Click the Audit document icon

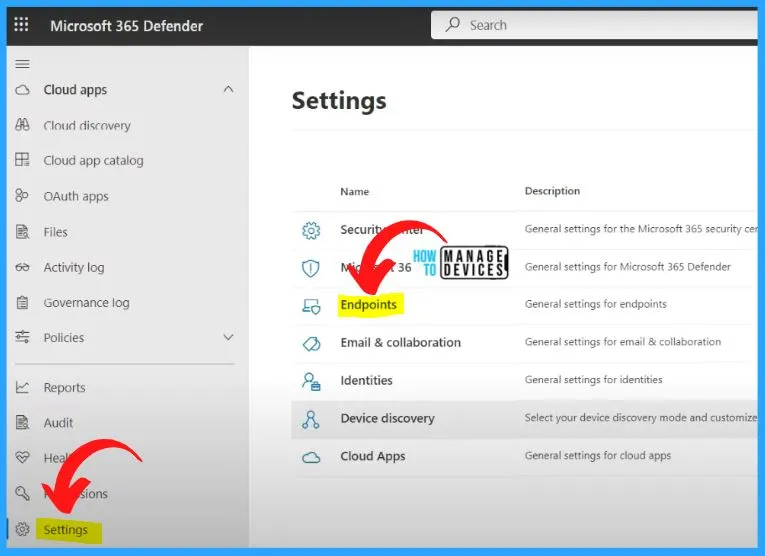22,422
